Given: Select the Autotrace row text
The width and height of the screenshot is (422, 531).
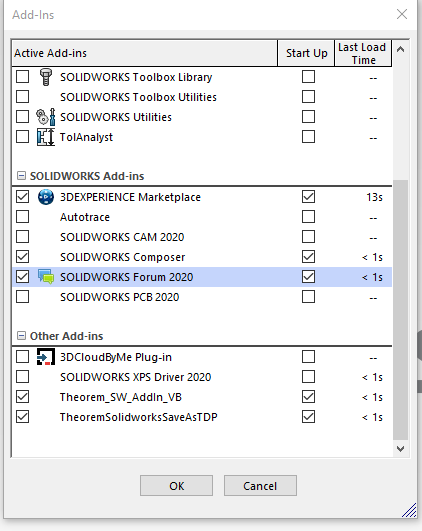Looking at the screenshot, I should pyautogui.click(x=85, y=217).
